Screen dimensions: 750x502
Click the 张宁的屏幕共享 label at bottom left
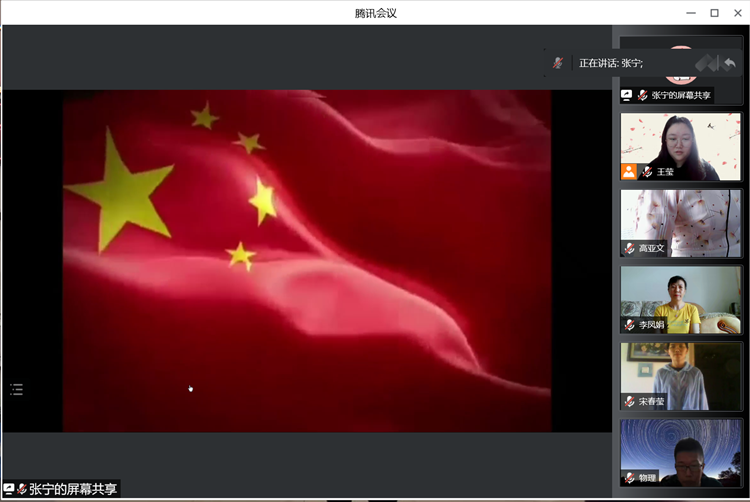click(73, 489)
